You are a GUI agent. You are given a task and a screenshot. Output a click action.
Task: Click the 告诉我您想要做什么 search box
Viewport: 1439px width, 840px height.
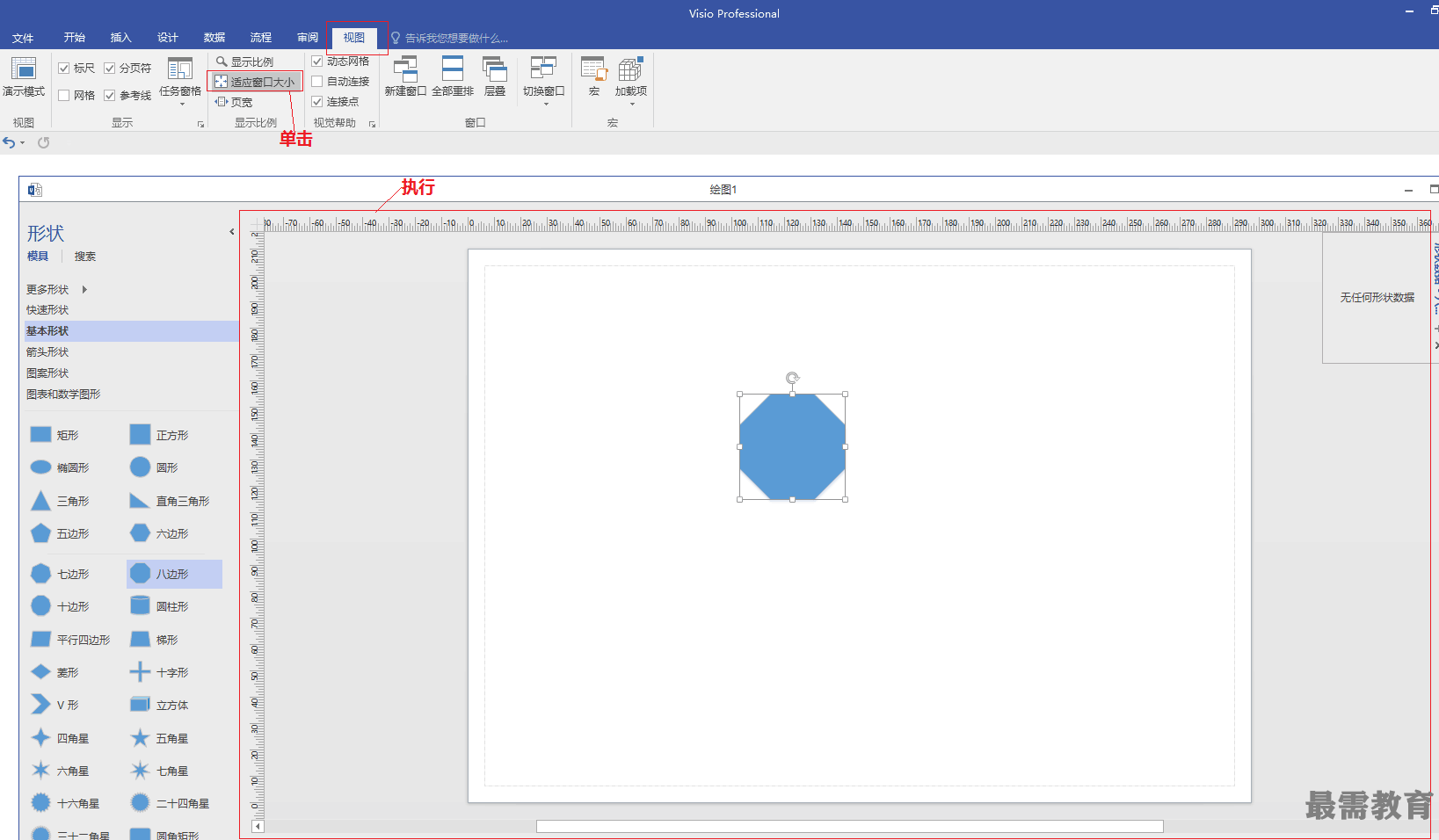[x=450, y=38]
